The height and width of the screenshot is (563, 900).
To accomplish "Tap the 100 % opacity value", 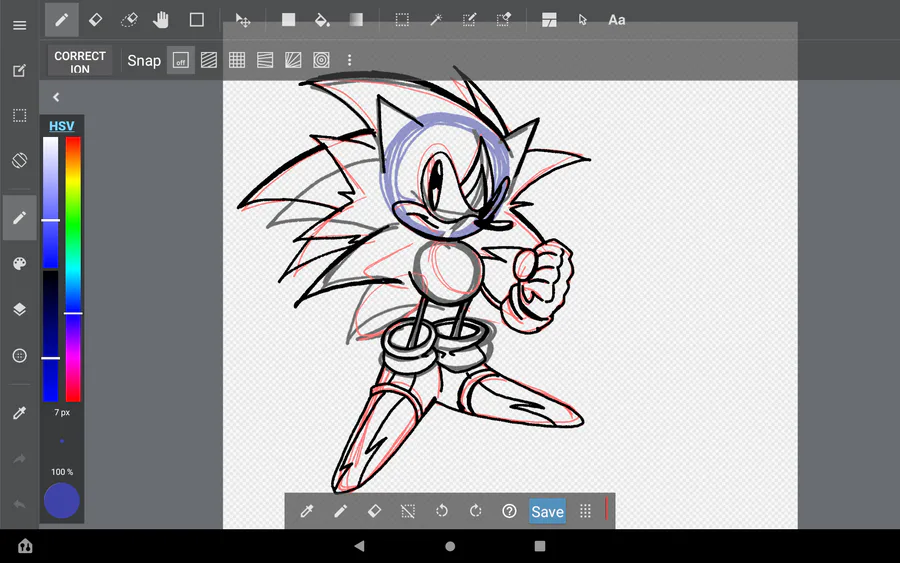I will 62,472.
